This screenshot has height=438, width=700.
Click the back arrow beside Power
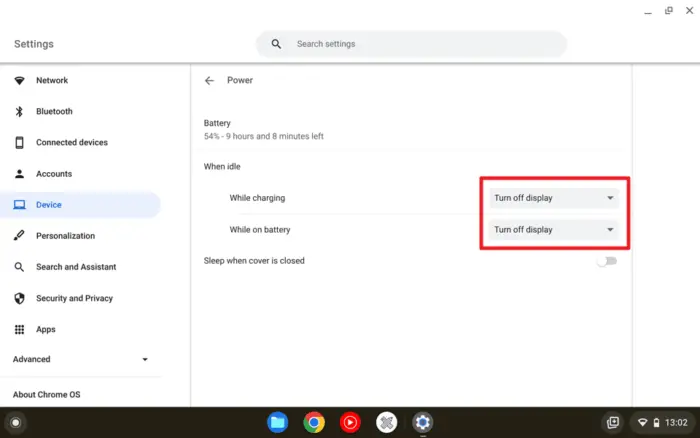(x=209, y=80)
